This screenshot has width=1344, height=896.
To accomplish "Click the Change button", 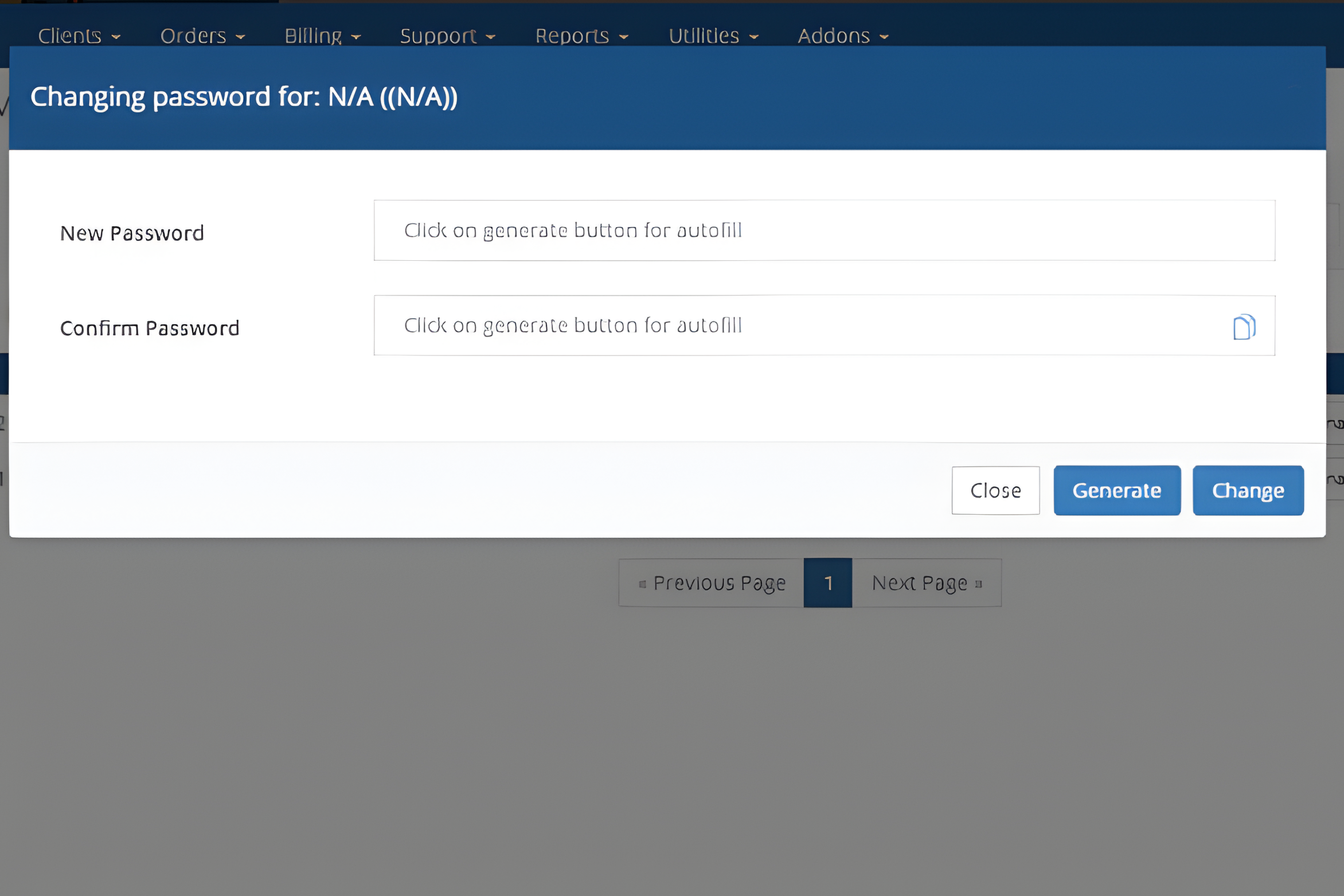I will [1248, 491].
